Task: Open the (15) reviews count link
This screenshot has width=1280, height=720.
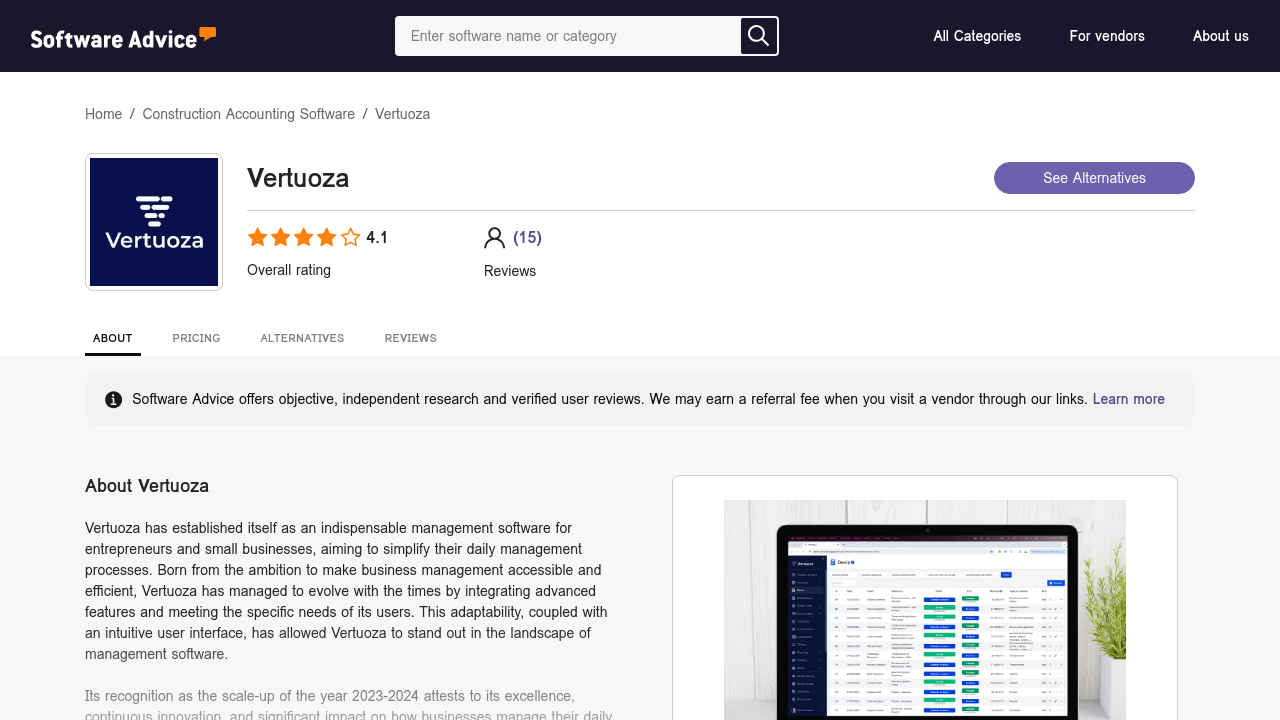Action: [527, 237]
